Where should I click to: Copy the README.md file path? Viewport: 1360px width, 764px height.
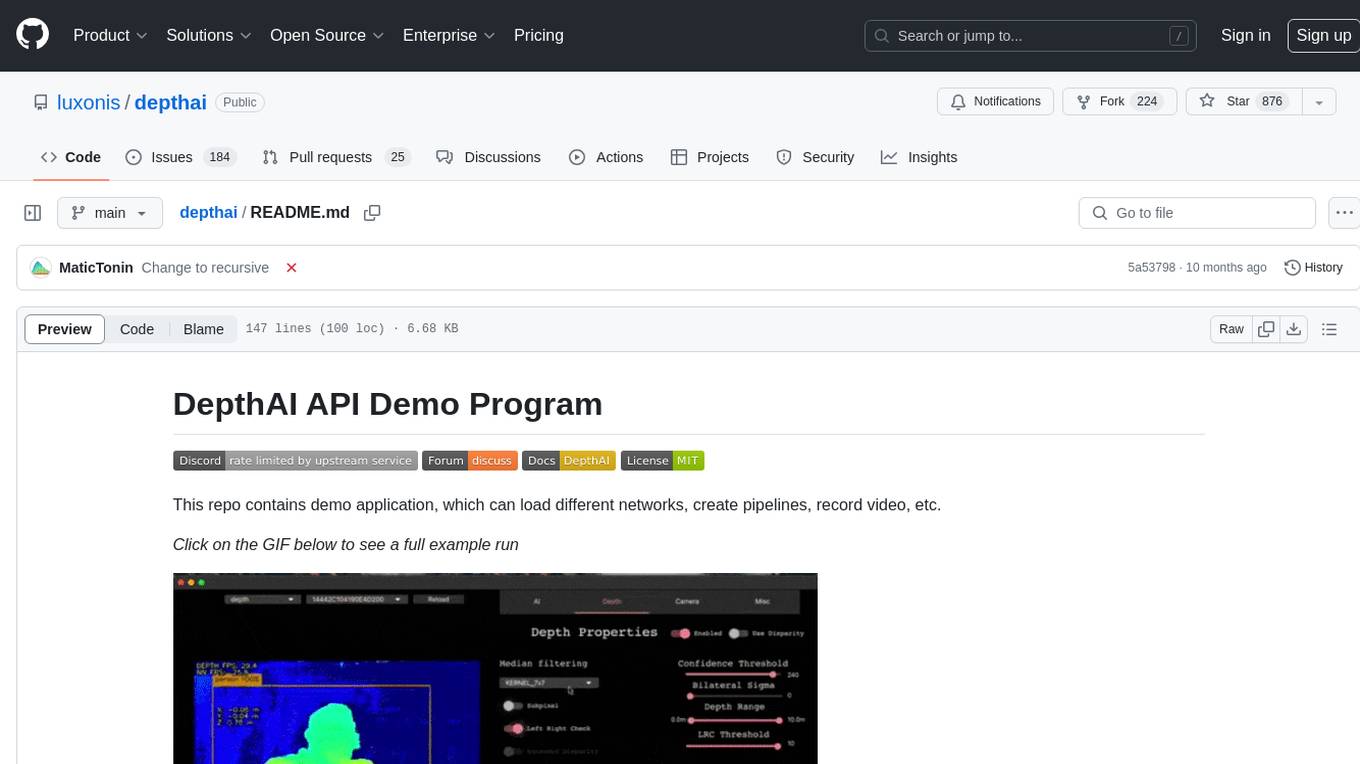(372, 213)
